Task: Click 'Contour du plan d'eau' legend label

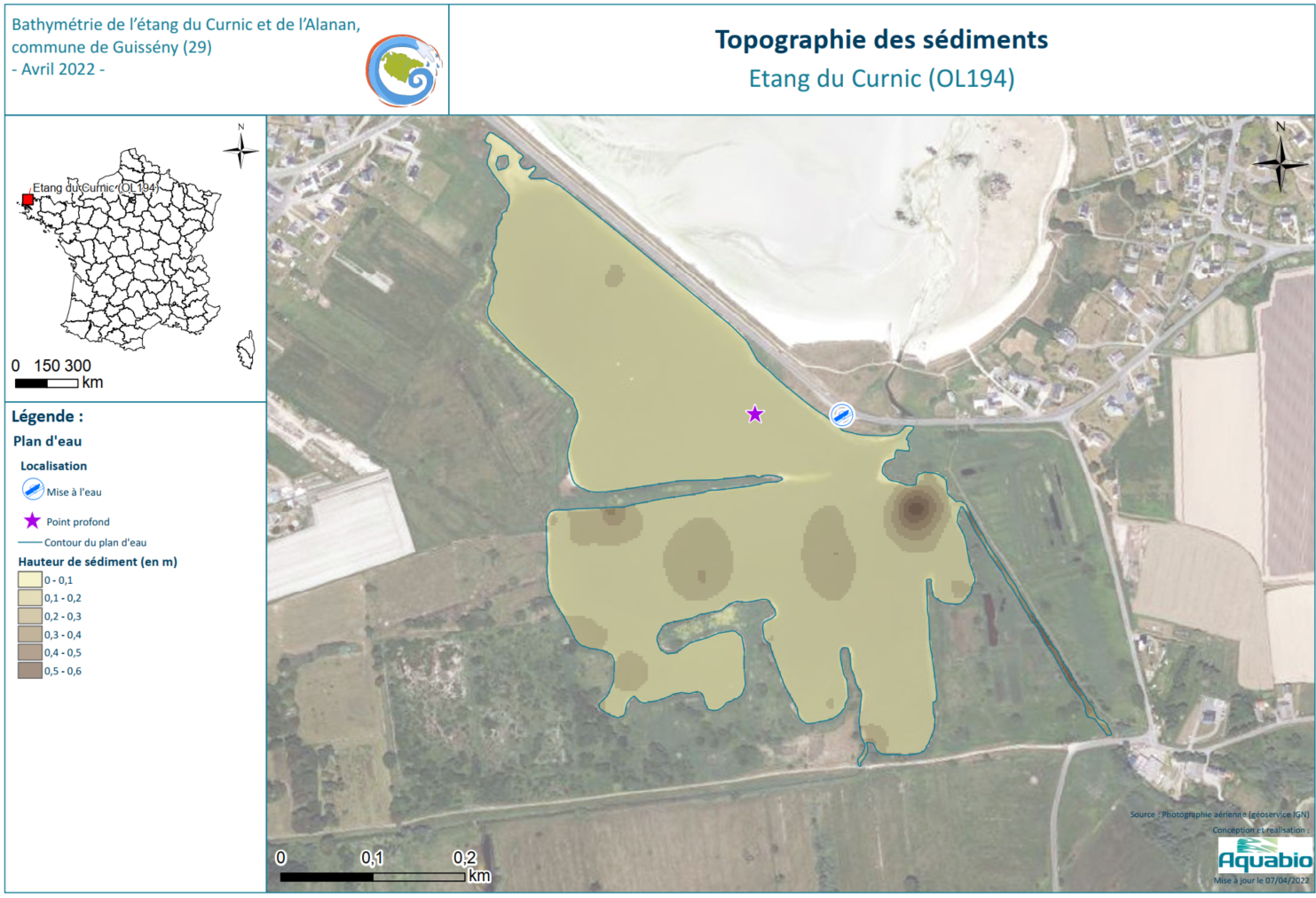Action: pos(96,542)
